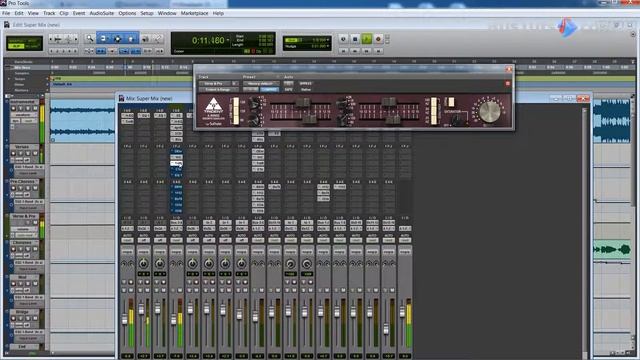Click the red target button in plug-in header

507,83
